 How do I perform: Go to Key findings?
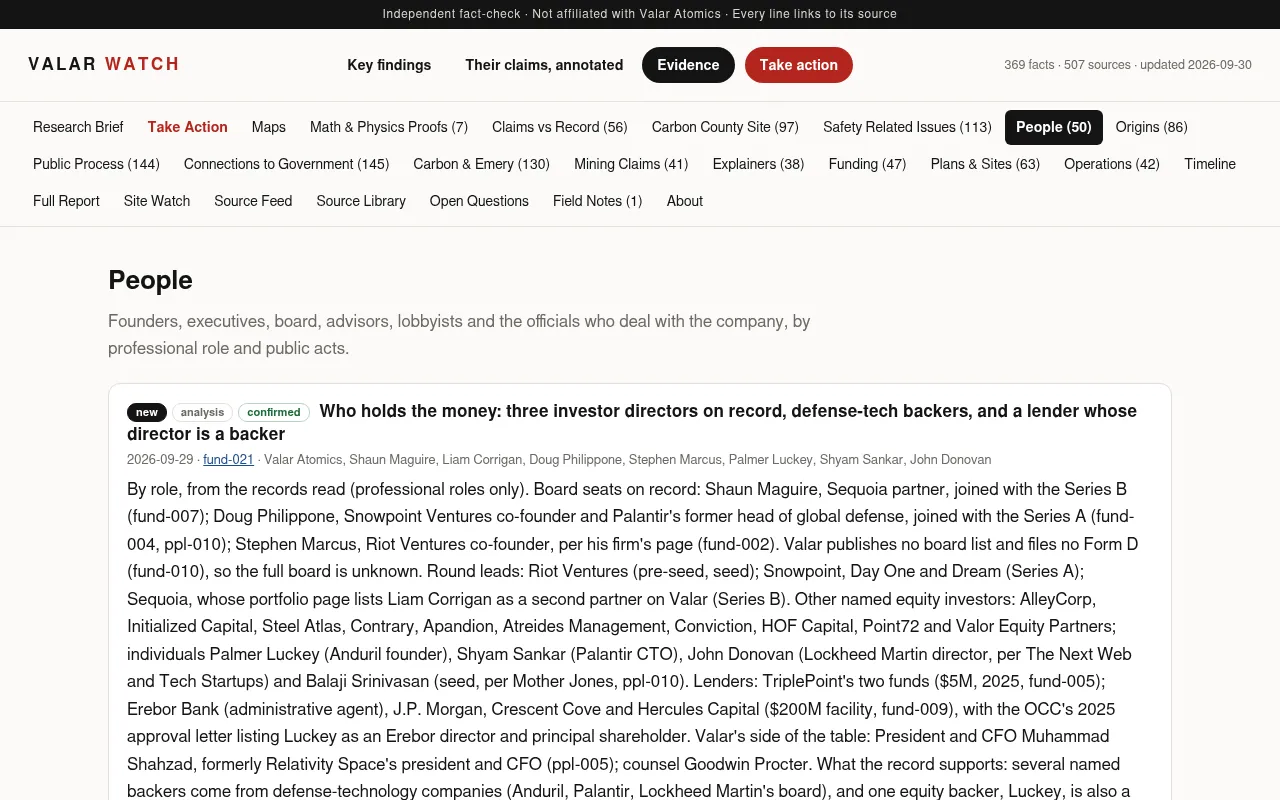coord(389,65)
